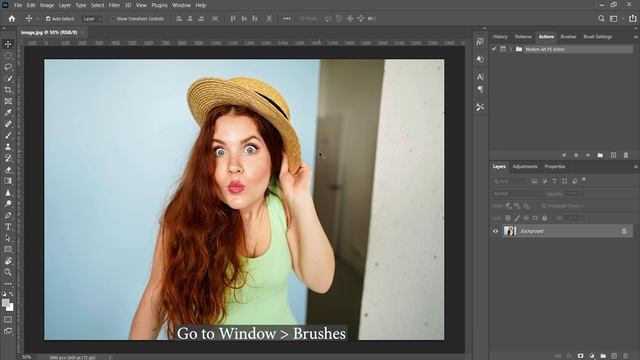The image size is (640, 360).
Task: Open the Auto-Select Layer dropdown
Action: click(x=91, y=19)
